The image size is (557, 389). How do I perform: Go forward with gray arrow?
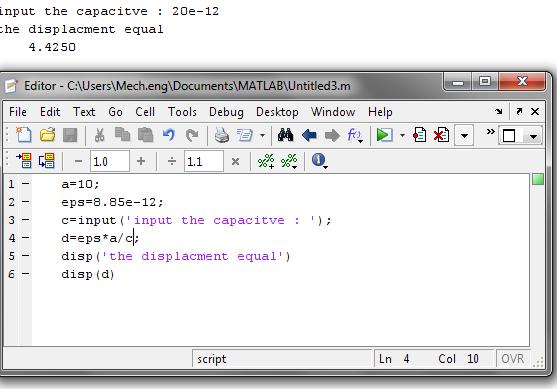point(332,135)
